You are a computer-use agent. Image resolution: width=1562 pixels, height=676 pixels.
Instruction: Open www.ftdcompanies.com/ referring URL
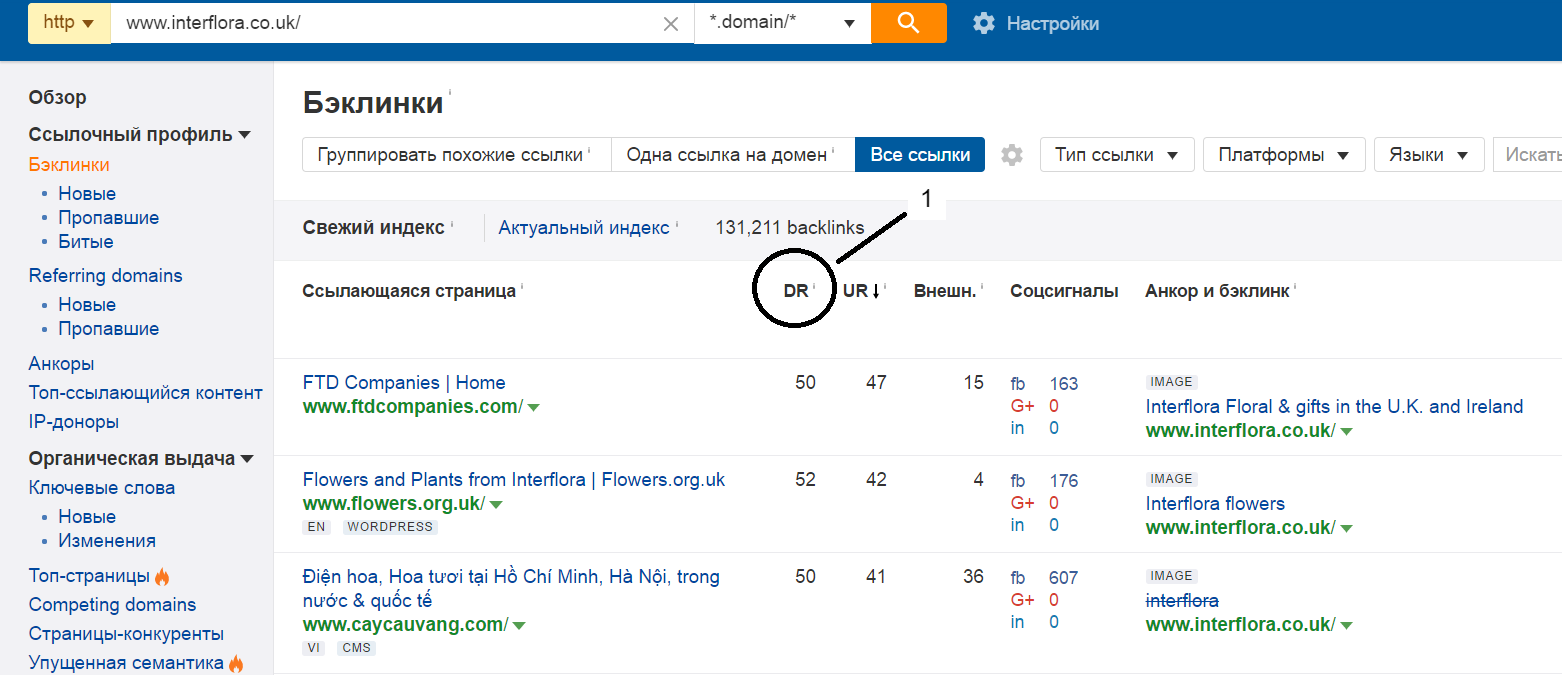(x=412, y=407)
